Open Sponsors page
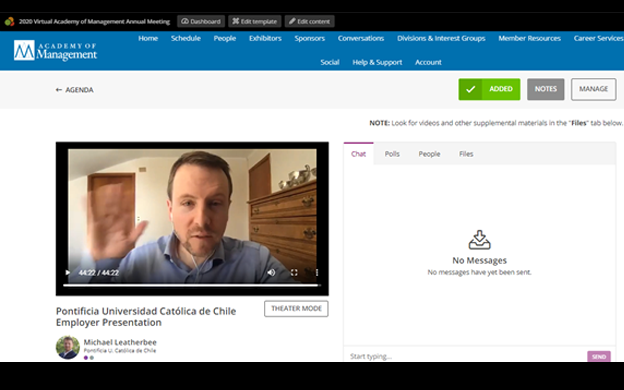 click(310, 38)
